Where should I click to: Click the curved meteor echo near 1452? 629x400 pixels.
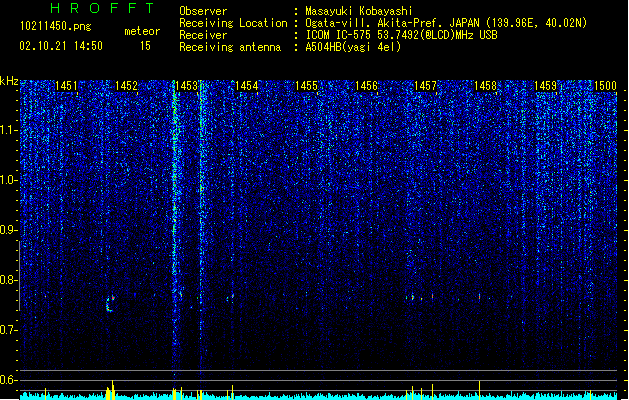[110, 304]
